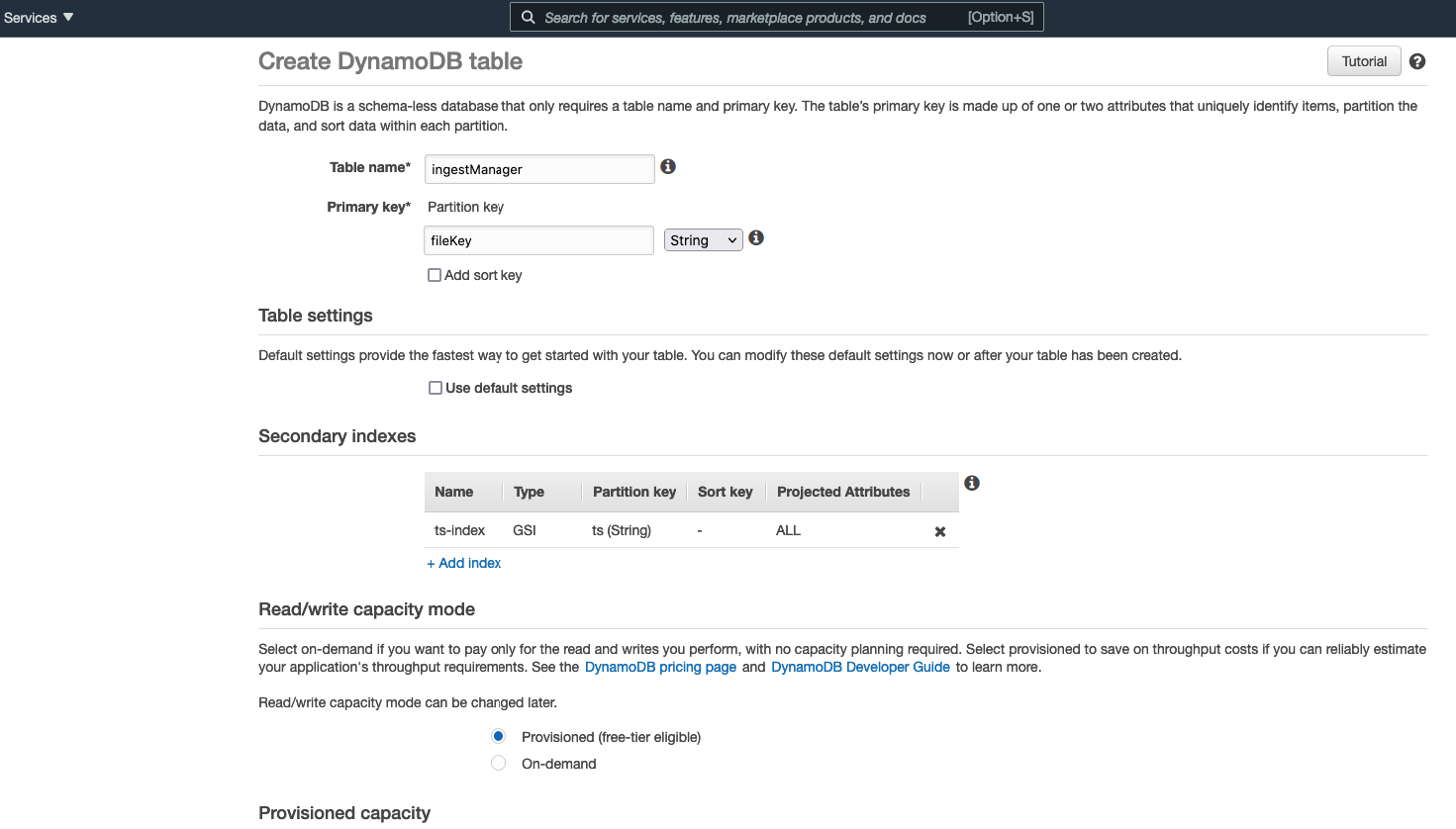Click the Partition key column header

coord(633,492)
